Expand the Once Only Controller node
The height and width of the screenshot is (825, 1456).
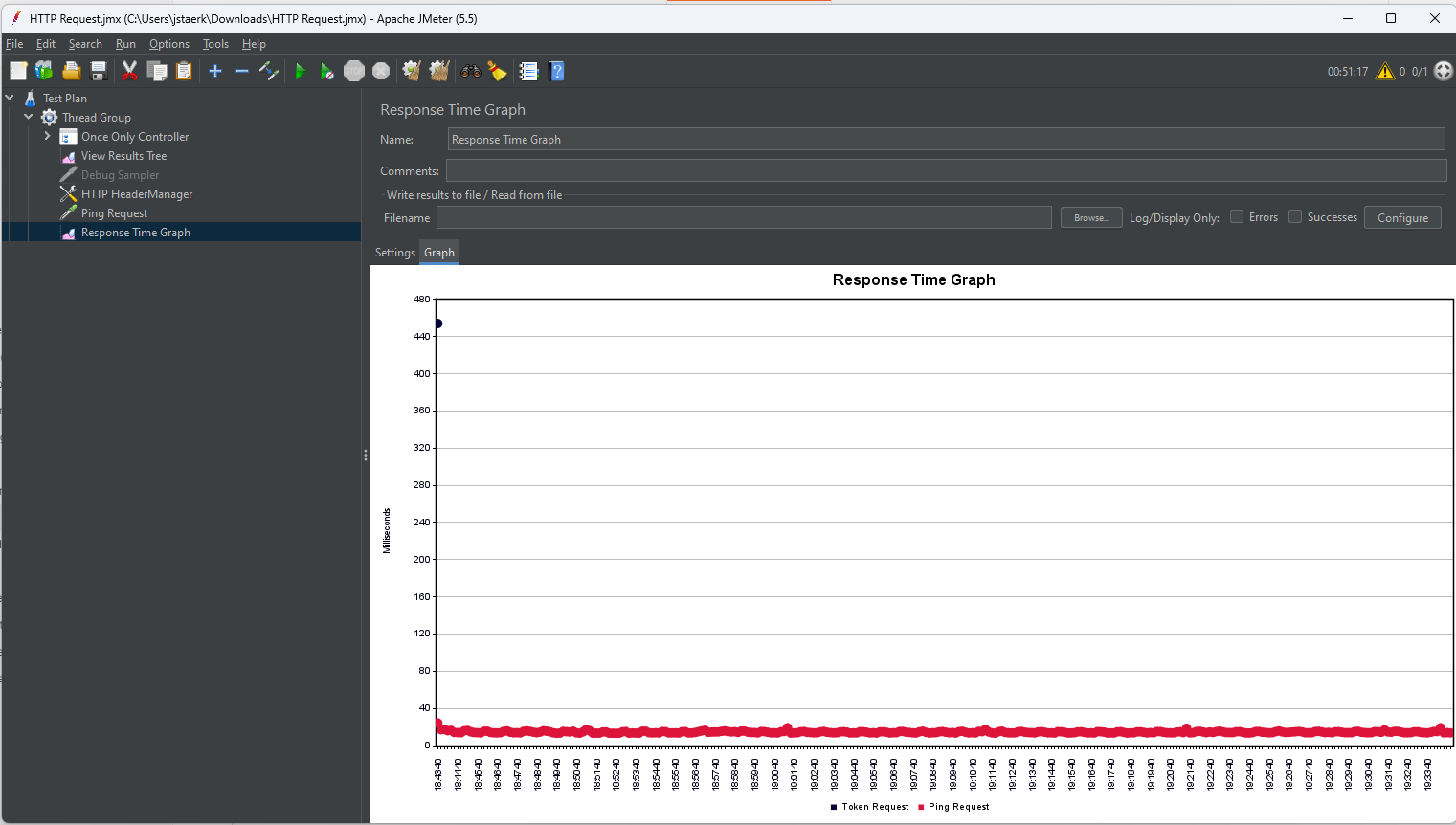(46, 136)
